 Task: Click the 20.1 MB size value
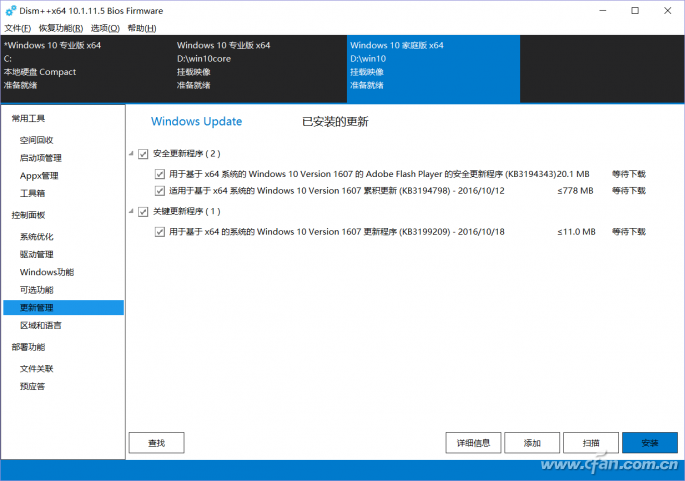573,174
